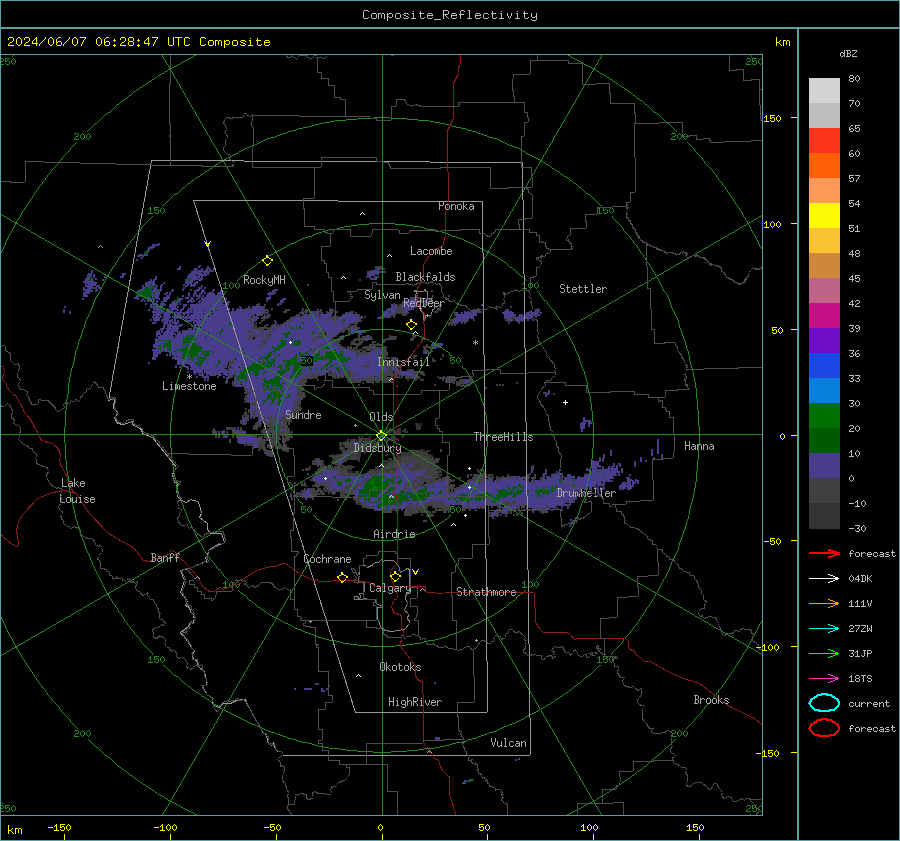Click the Cochrane city label
This screenshot has height=841, width=900.
[327, 559]
